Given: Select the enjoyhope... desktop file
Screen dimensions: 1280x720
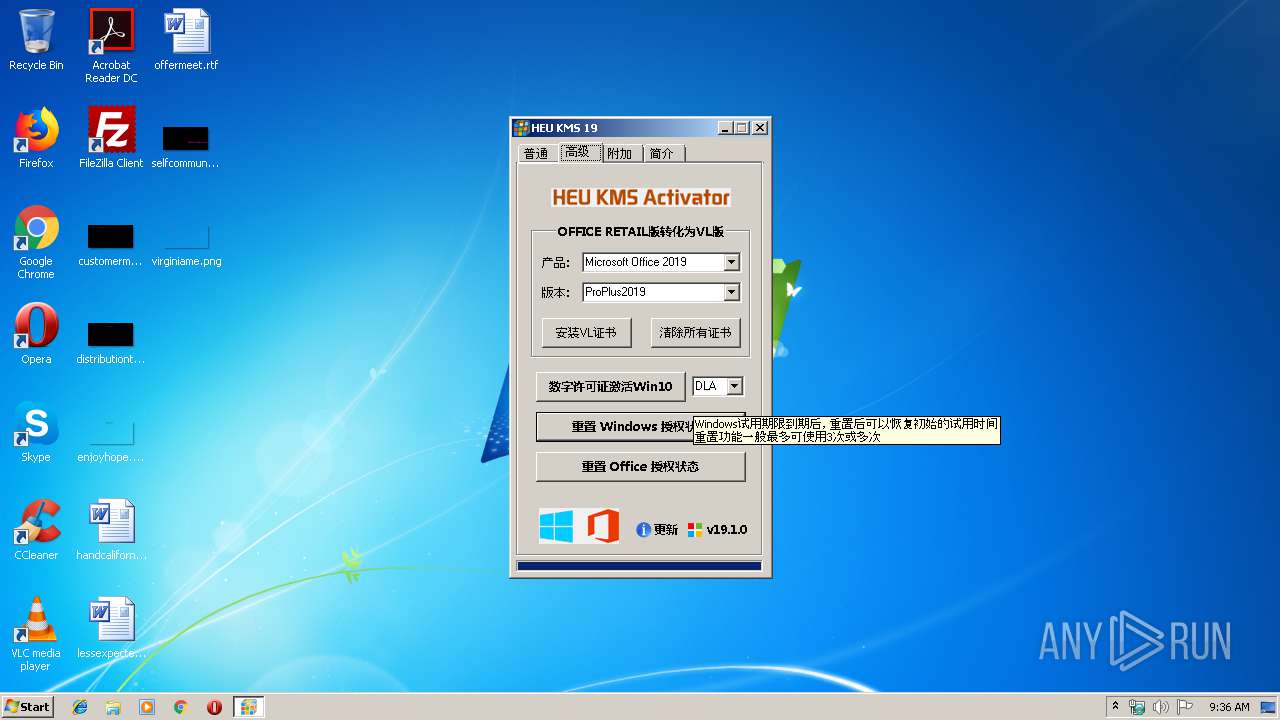Looking at the screenshot, I should (111, 440).
